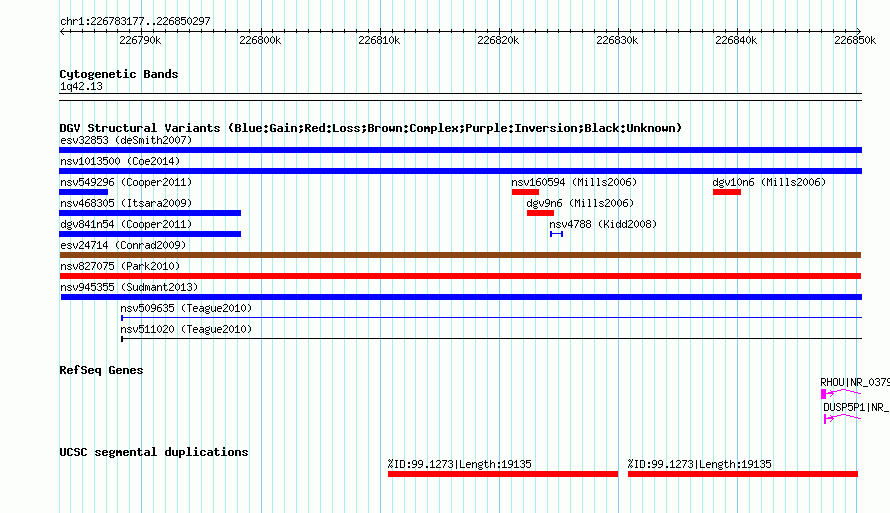Image resolution: width=890 pixels, height=513 pixels.
Task: Open the nsv4788 (Kidd2008) label
Action: pos(603,224)
